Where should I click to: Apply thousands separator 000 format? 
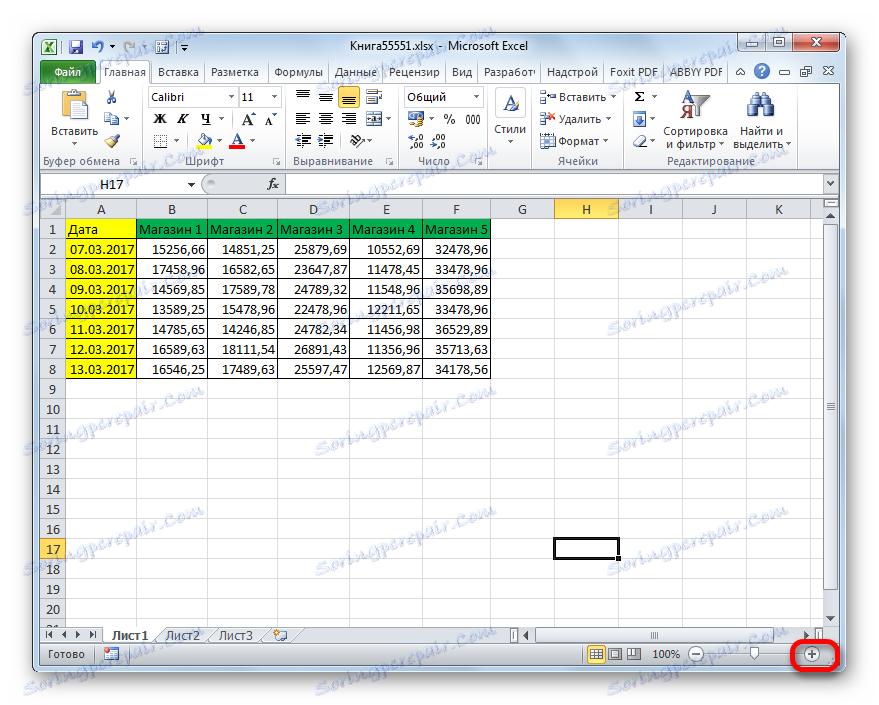[473, 119]
